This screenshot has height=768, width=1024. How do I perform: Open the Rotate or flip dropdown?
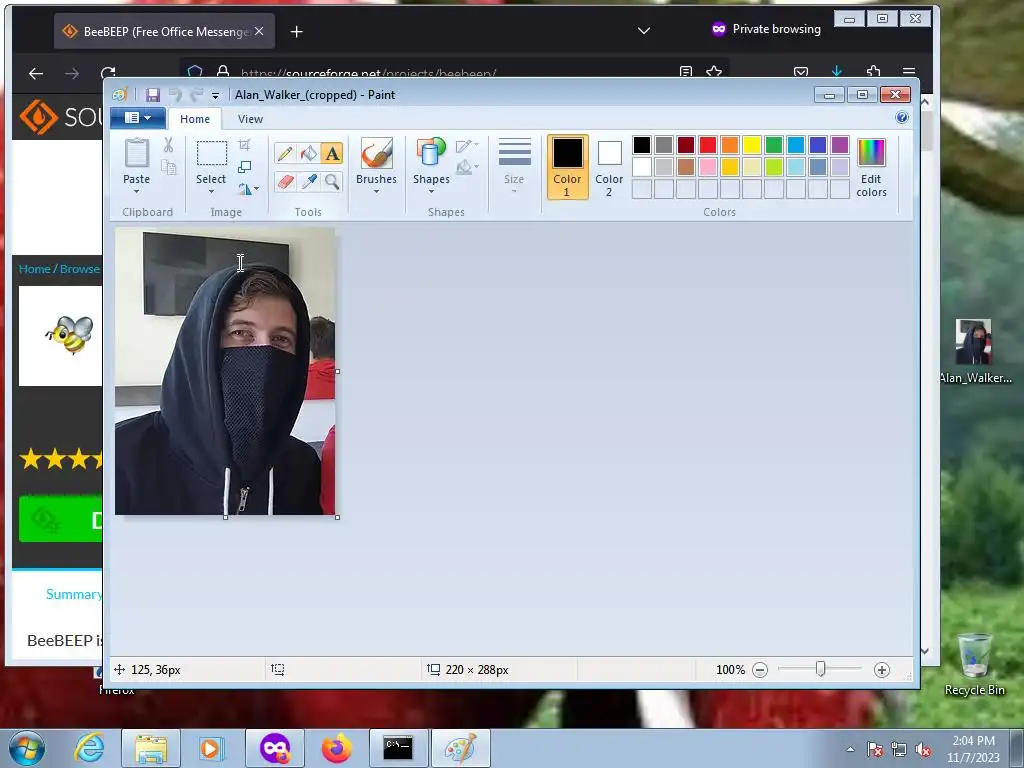point(248,189)
